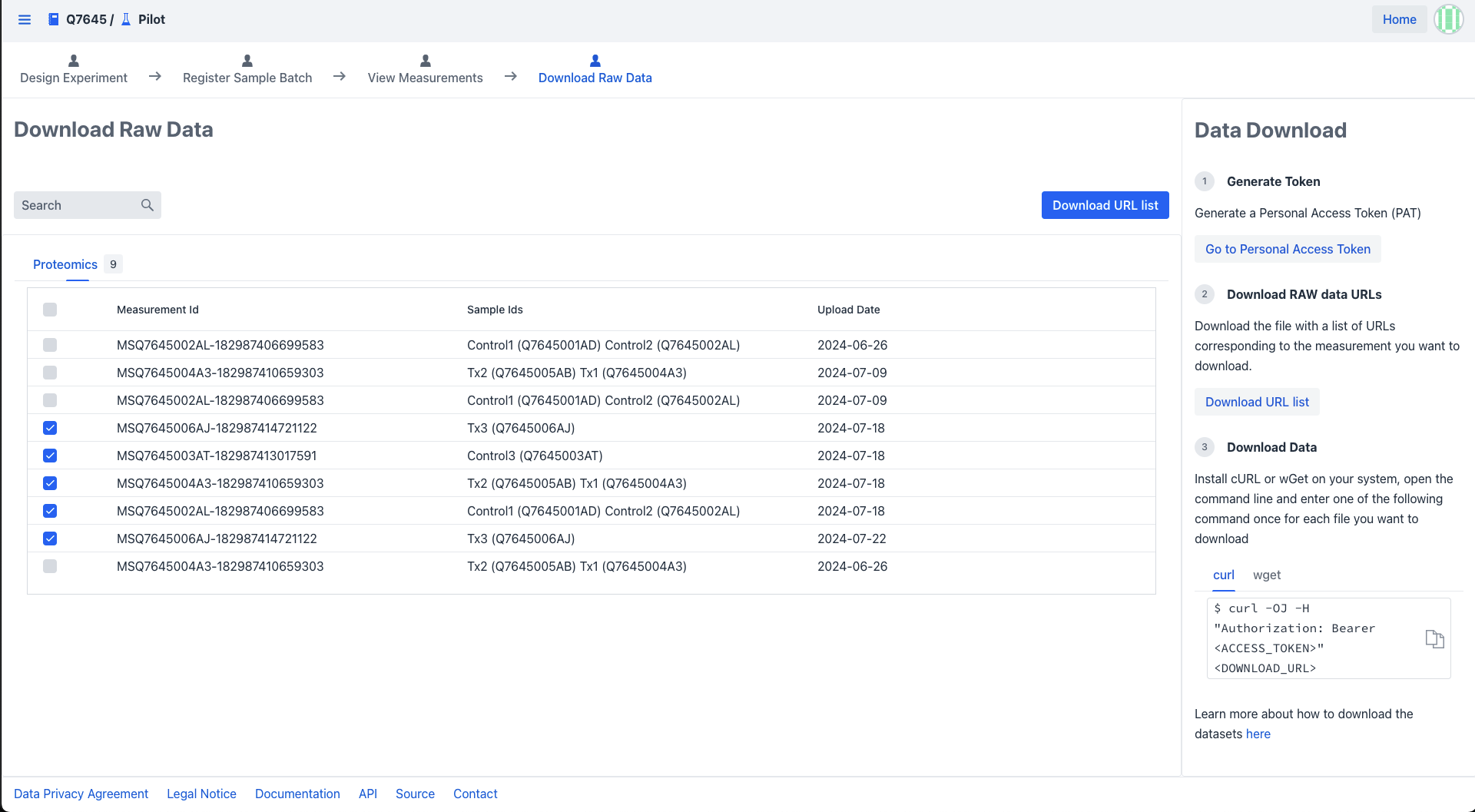Image resolution: width=1475 pixels, height=812 pixels.
Task: Uncheck the Control3 (Q7645003AT) measurement row
Action: pyautogui.click(x=50, y=456)
